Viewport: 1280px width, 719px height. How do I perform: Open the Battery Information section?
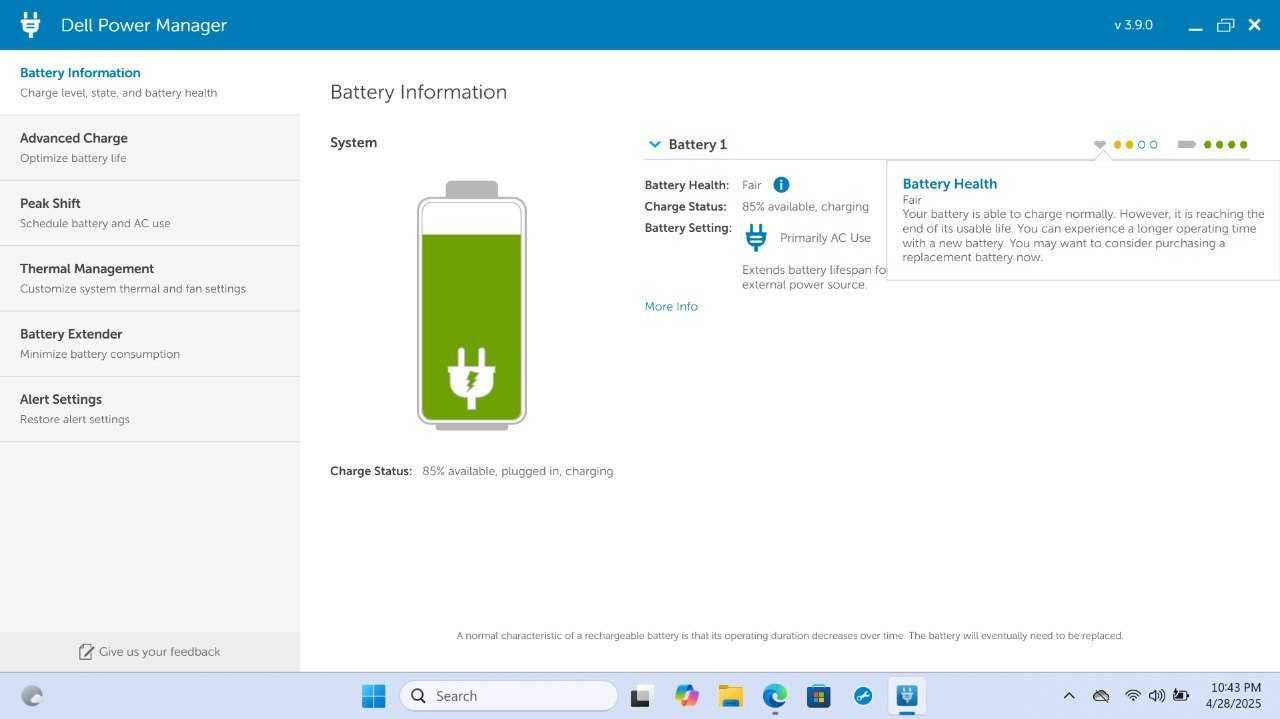tap(150, 82)
